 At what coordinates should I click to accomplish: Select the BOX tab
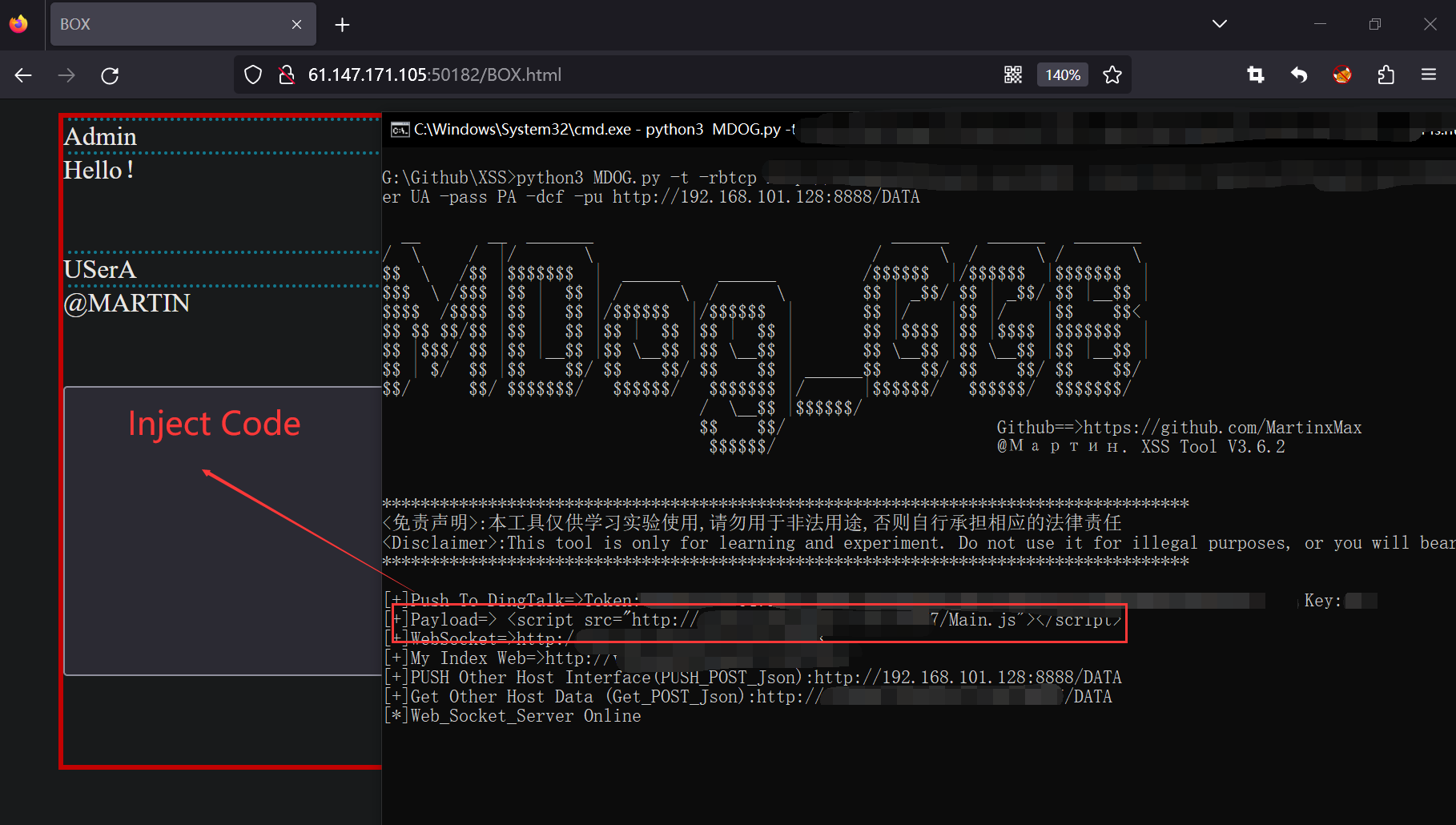coord(183,24)
